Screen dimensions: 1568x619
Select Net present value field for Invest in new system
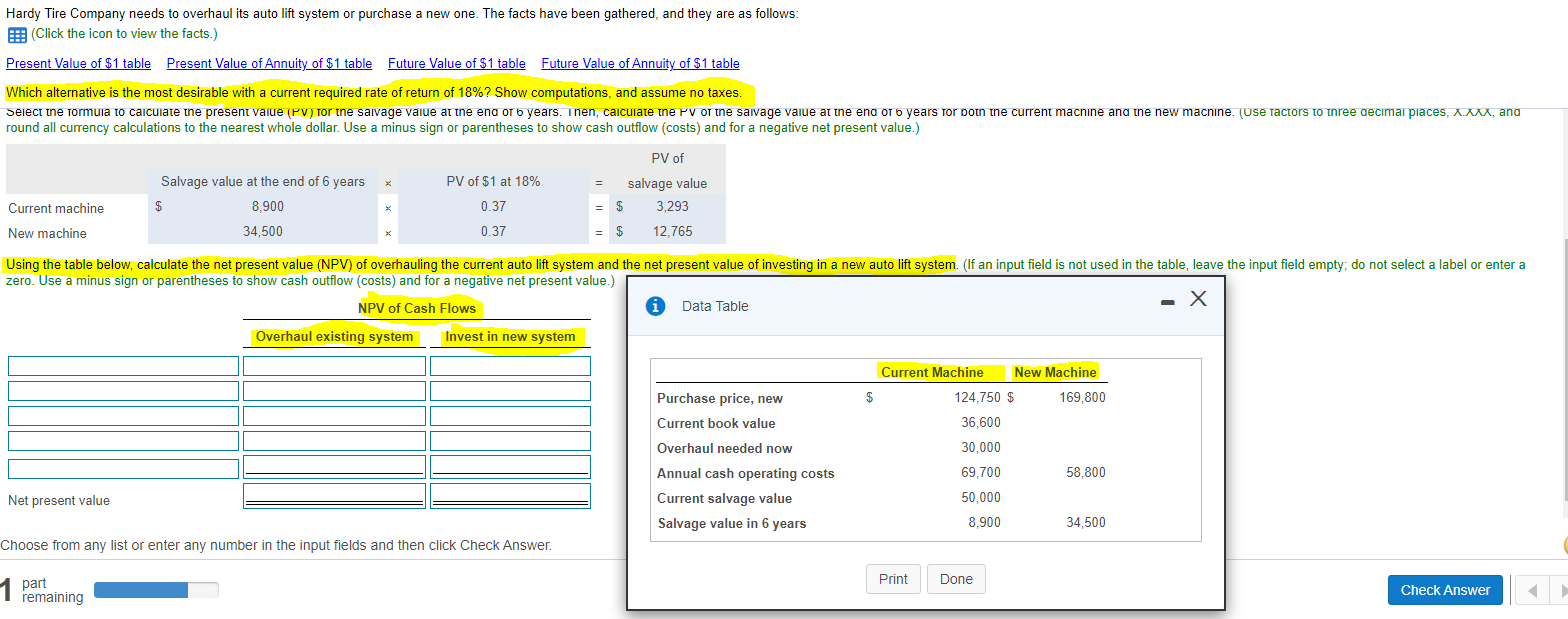pyautogui.click(x=511, y=496)
